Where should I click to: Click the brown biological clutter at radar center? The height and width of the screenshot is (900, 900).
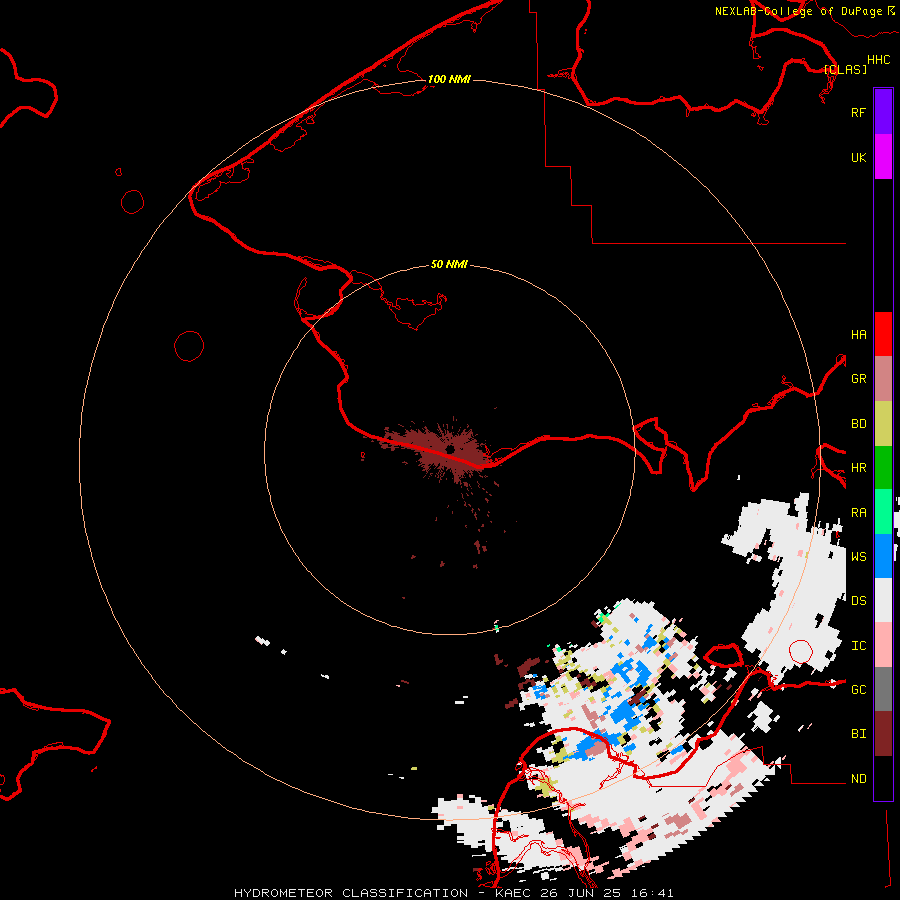click(x=445, y=451)
